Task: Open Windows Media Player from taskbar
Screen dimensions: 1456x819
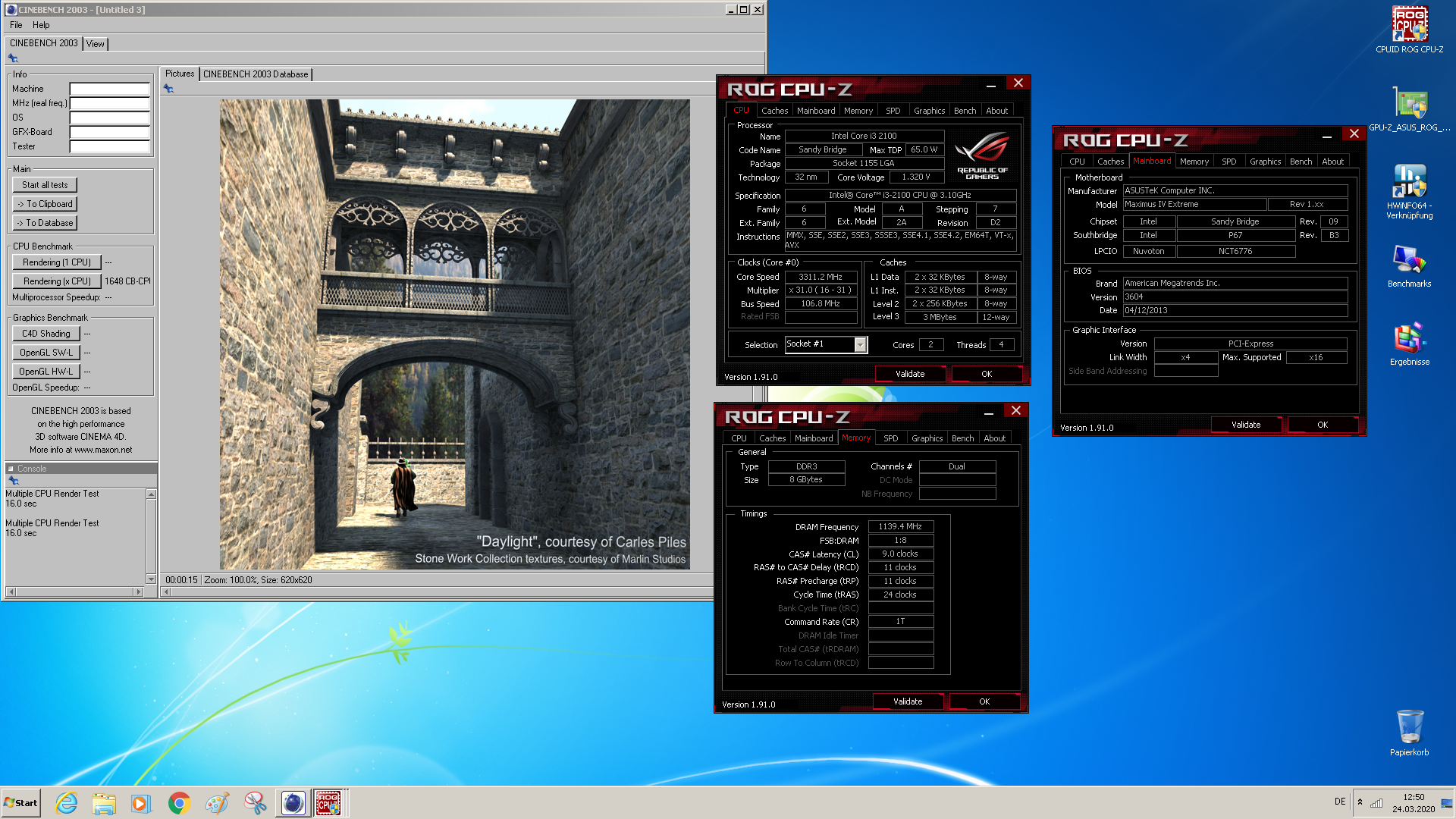Action: [141, 802]
